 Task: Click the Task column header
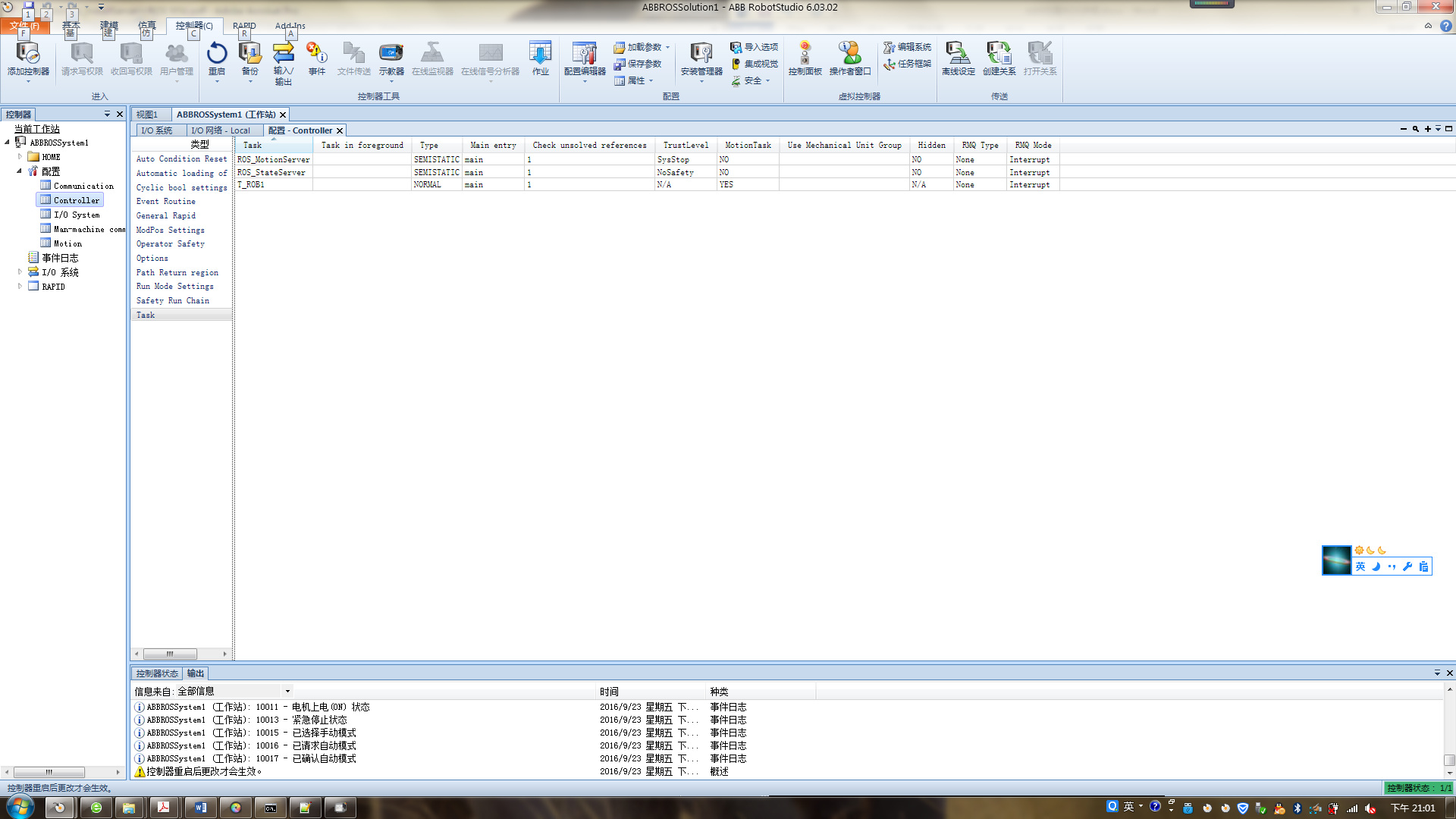(273, 145)
